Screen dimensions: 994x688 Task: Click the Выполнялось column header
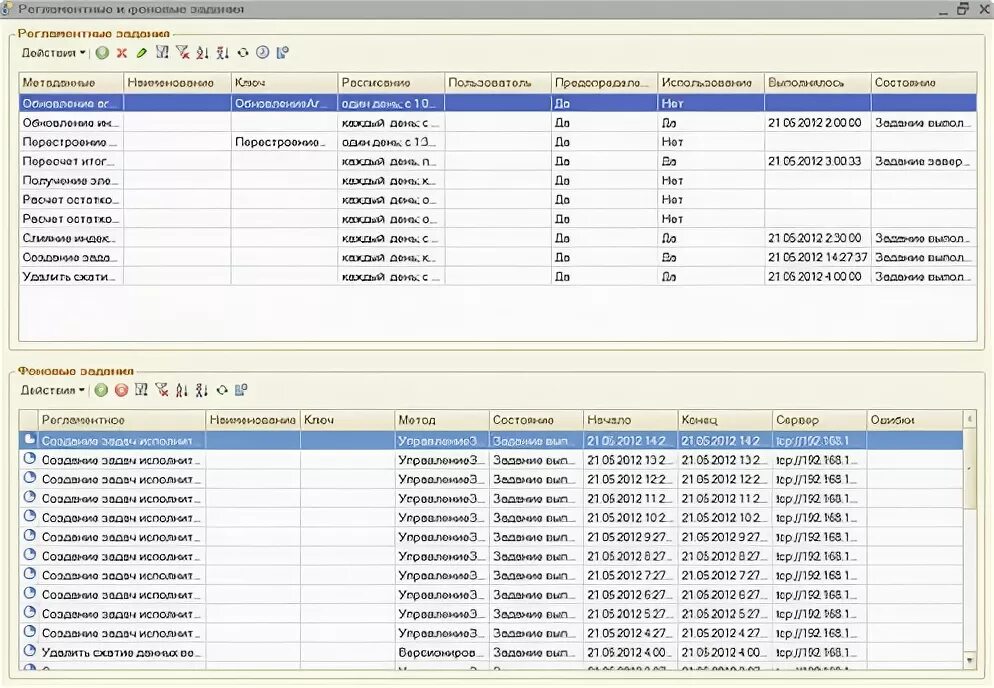pyautogui.click(x=817, y=82)
